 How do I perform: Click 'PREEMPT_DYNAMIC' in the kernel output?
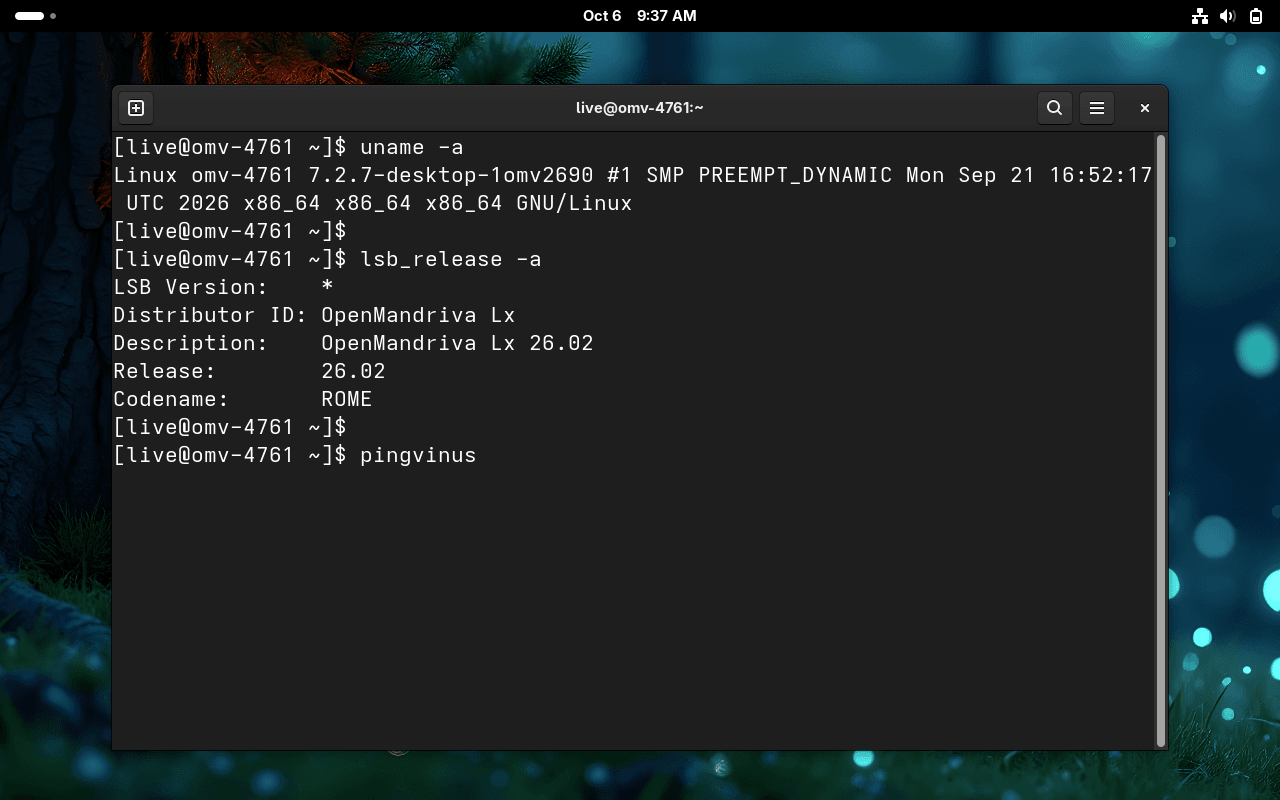click(x=796, y=175)
